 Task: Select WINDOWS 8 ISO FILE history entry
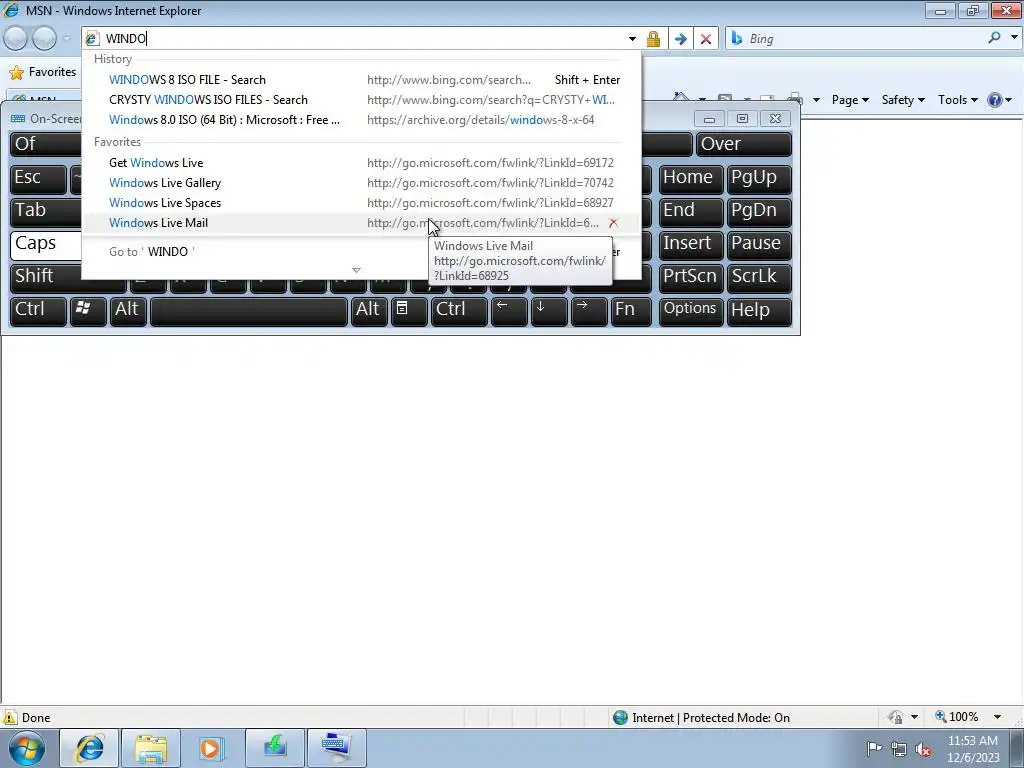point(360,80)
